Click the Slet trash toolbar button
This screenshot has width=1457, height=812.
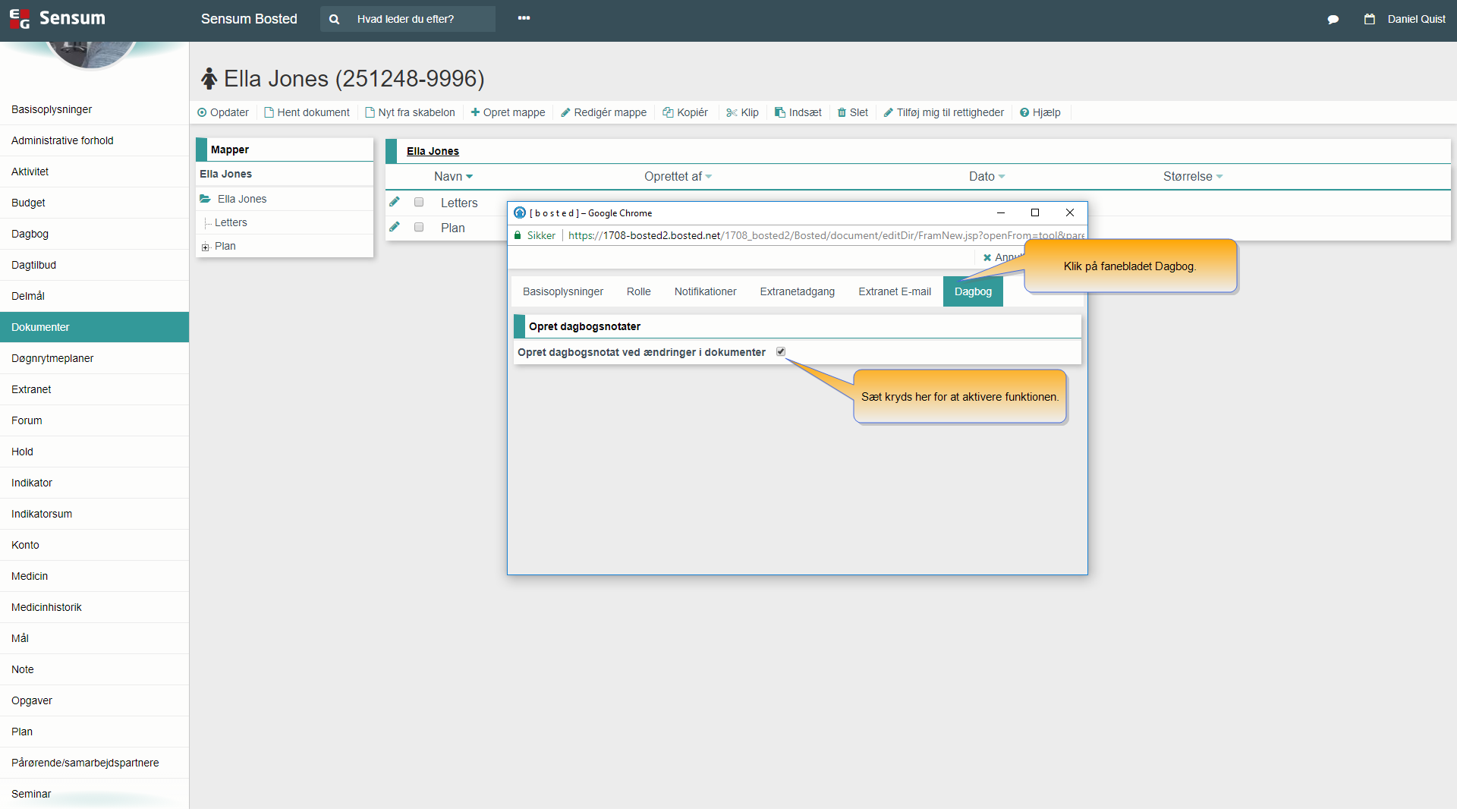[x=852, y=112]
